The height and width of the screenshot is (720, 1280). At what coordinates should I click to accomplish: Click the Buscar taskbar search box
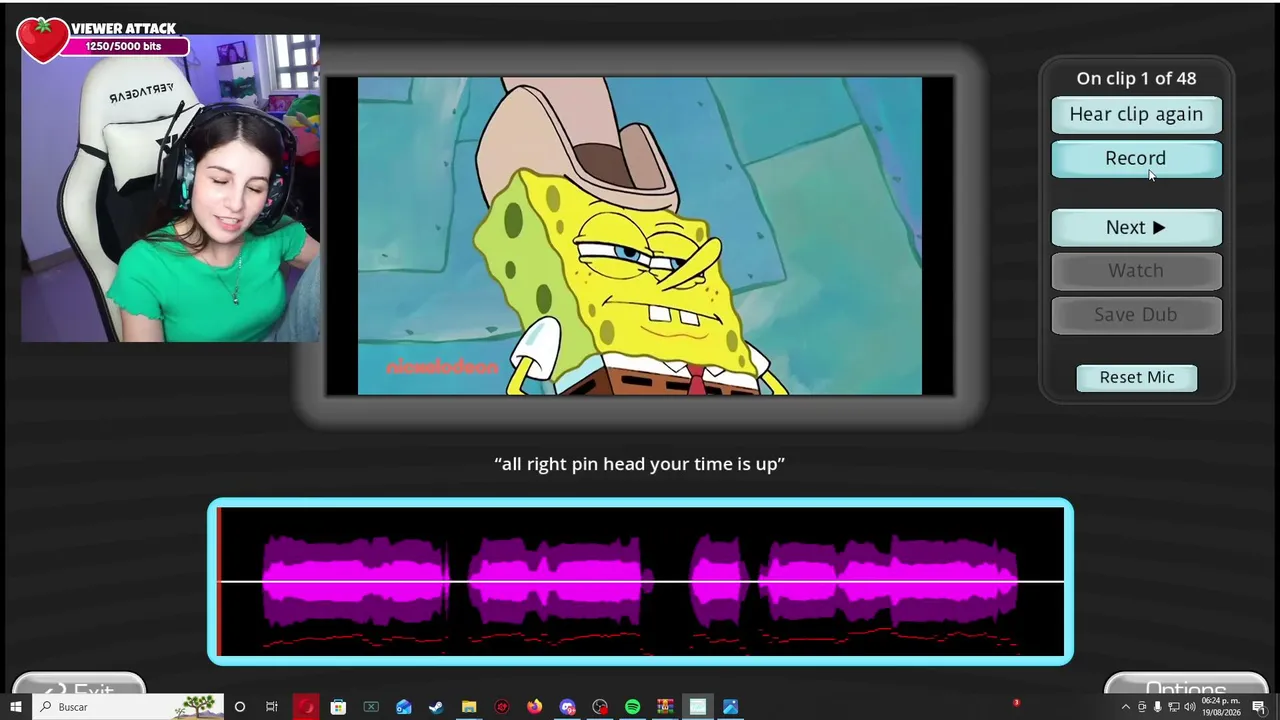[127, 707]
